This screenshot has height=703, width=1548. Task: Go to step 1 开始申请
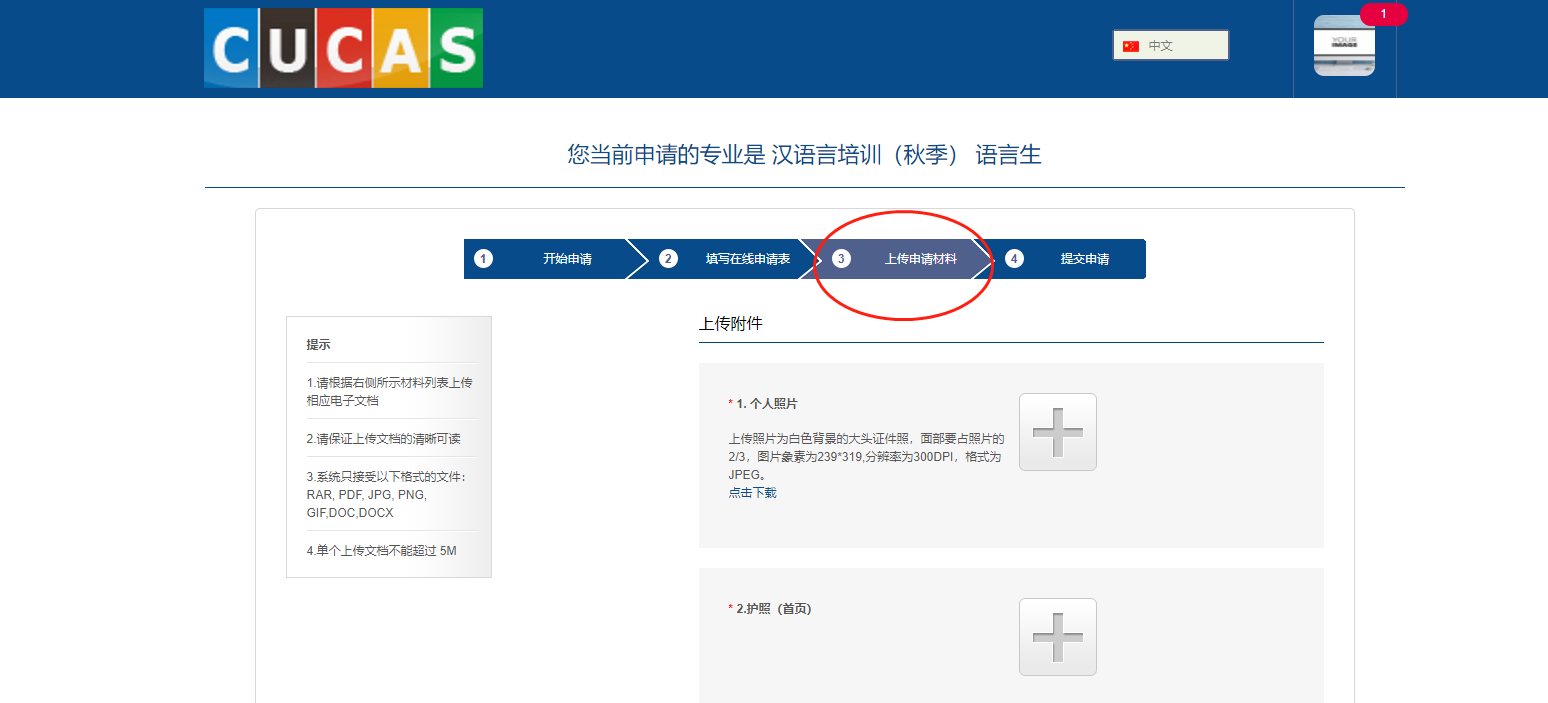click(x=545, y=259)
